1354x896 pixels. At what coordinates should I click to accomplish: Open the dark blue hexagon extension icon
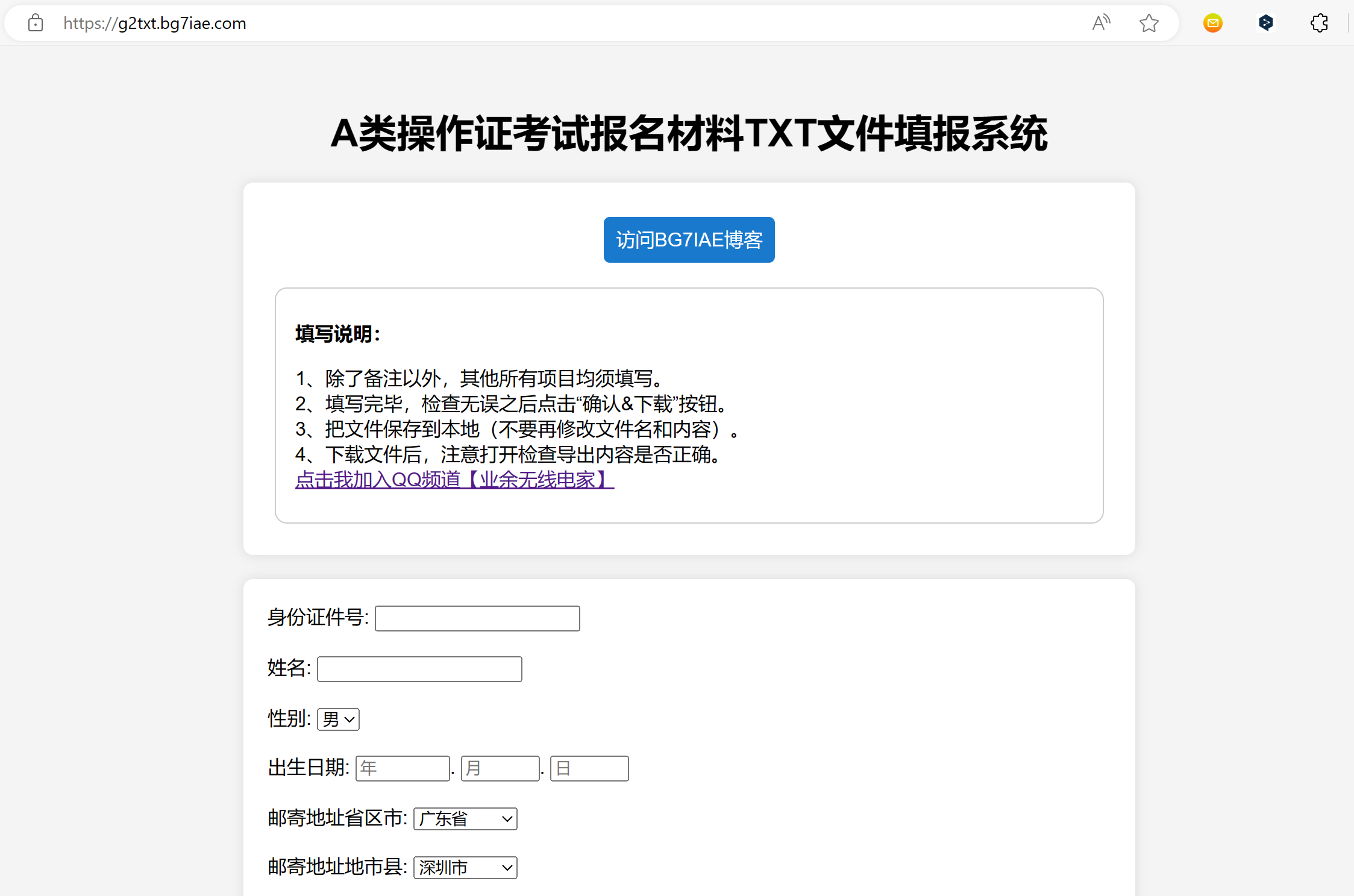point(1265,23)
